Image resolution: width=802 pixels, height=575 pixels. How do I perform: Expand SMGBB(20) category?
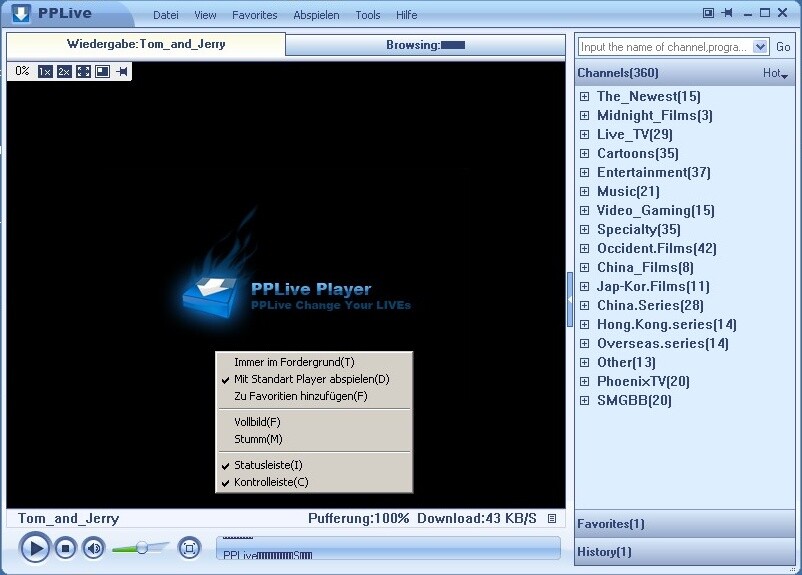(584, 400)
